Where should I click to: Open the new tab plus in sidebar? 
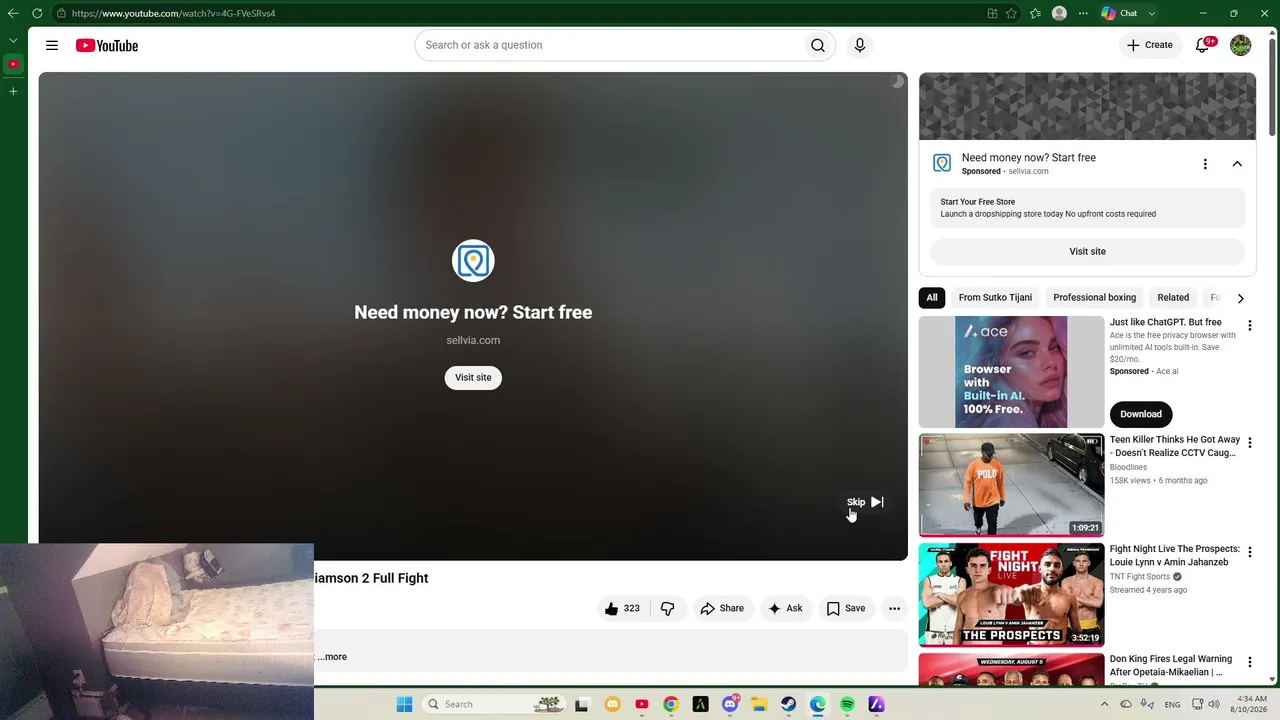click(13, 91)
